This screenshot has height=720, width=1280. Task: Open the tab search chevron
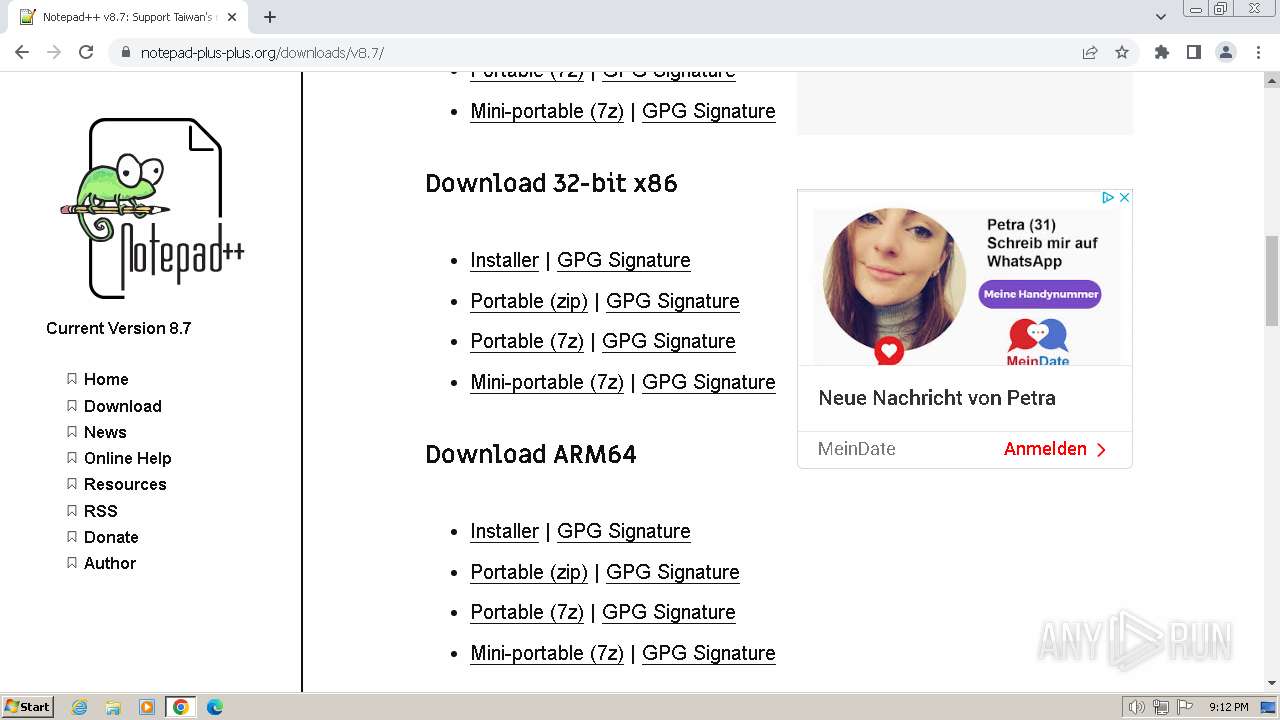pyautogui.click(x=1160, y=17)
